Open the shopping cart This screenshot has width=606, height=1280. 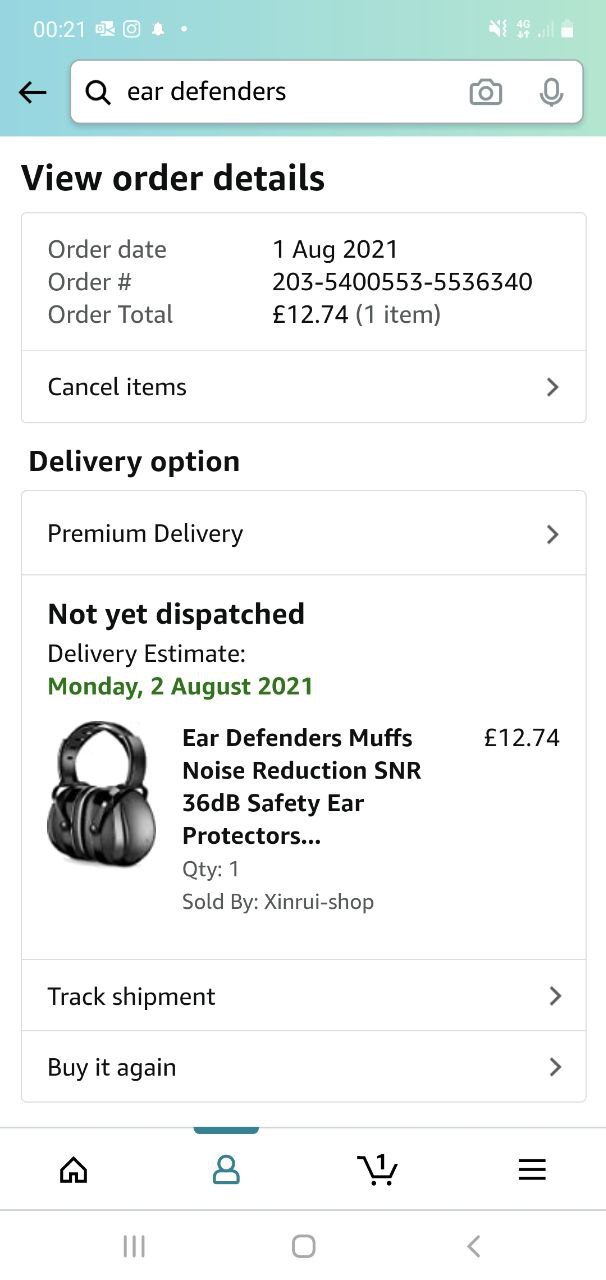click(x=377, y=1168)
